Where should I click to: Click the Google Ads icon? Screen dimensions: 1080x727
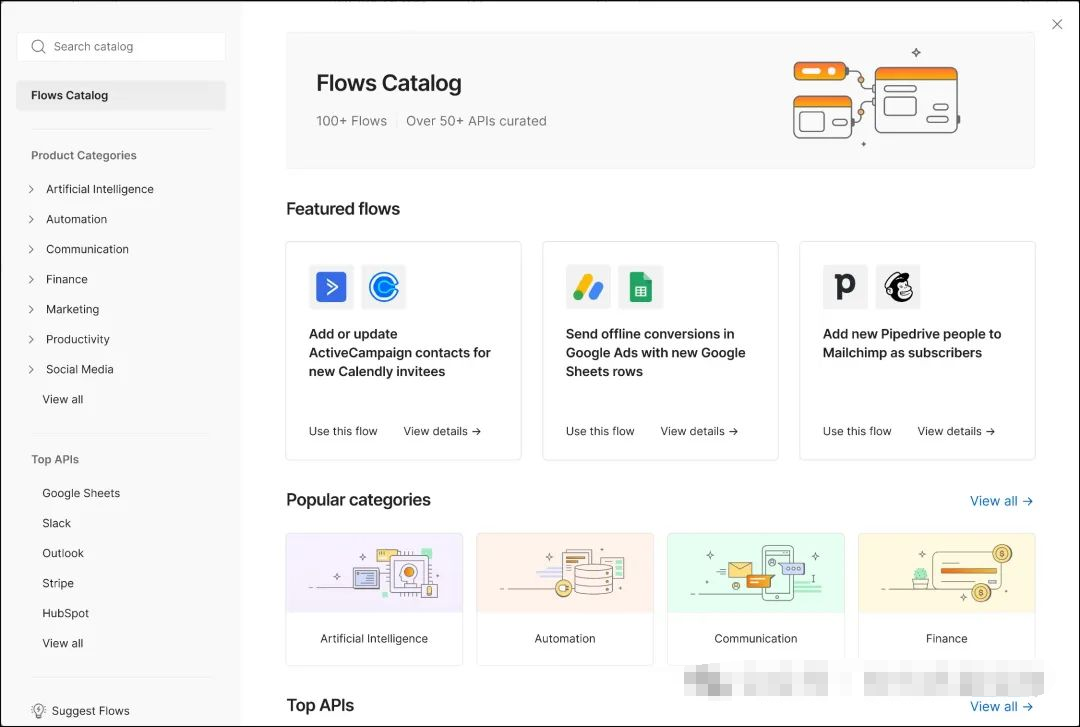pos(588,287)
